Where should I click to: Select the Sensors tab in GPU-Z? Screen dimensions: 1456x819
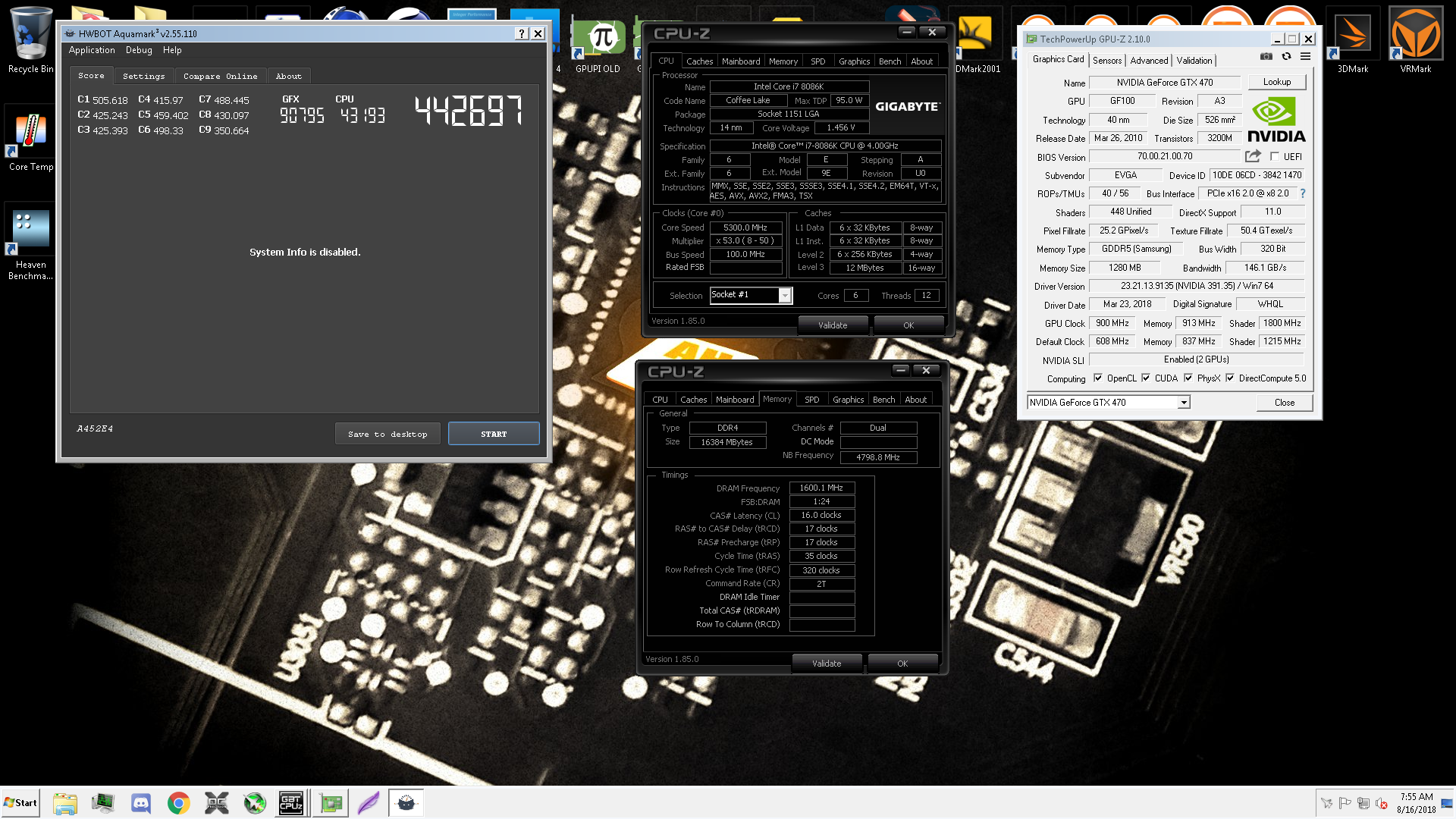tap(1107, 61)
